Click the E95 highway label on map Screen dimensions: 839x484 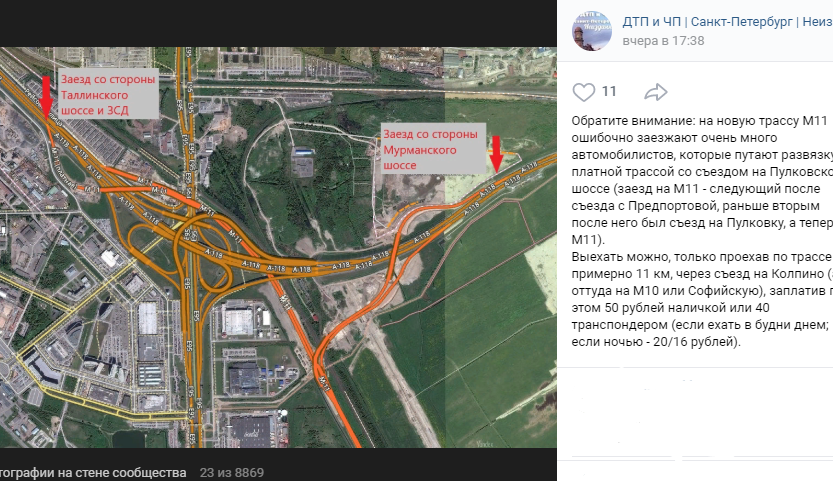[x=188, y=282]
